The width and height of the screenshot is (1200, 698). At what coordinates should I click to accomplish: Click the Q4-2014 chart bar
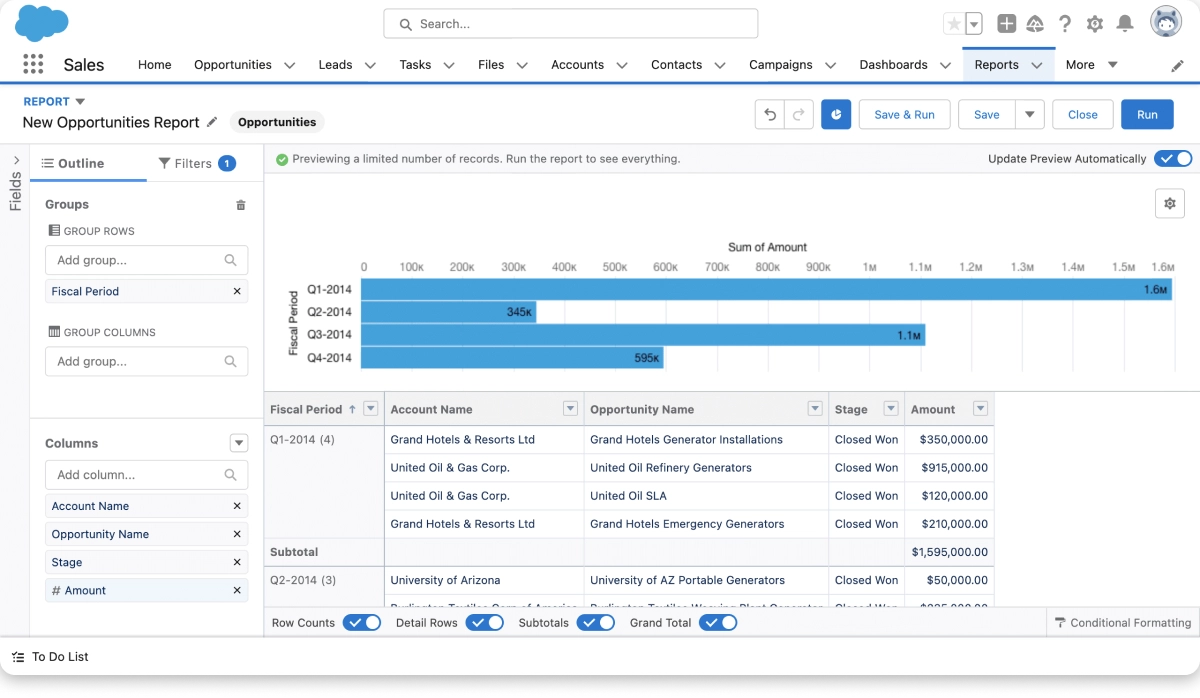click(x=512, y=357)
